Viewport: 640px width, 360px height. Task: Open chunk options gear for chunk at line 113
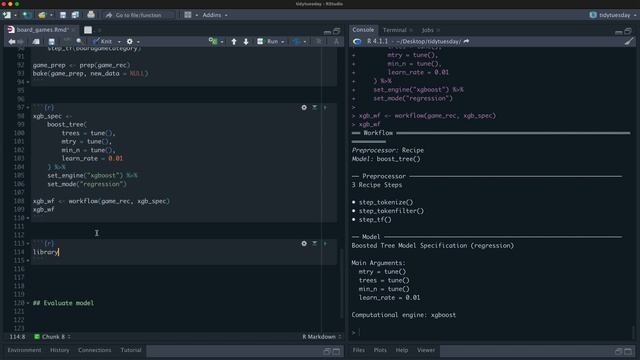tap(304, 243)
